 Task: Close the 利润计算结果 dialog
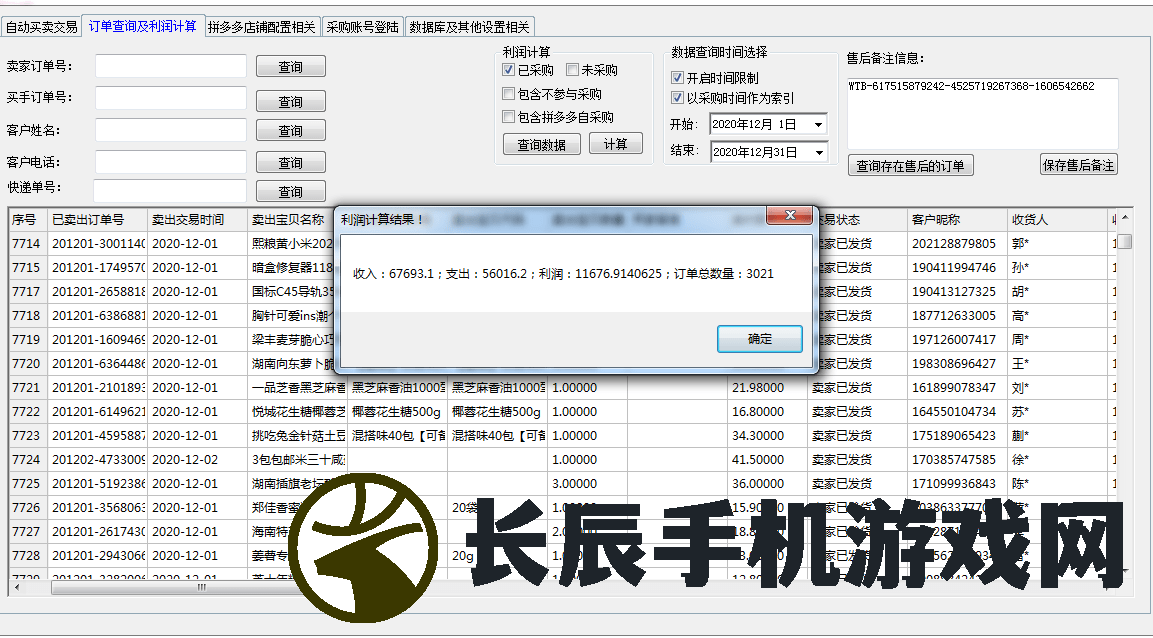click(790, 215)
